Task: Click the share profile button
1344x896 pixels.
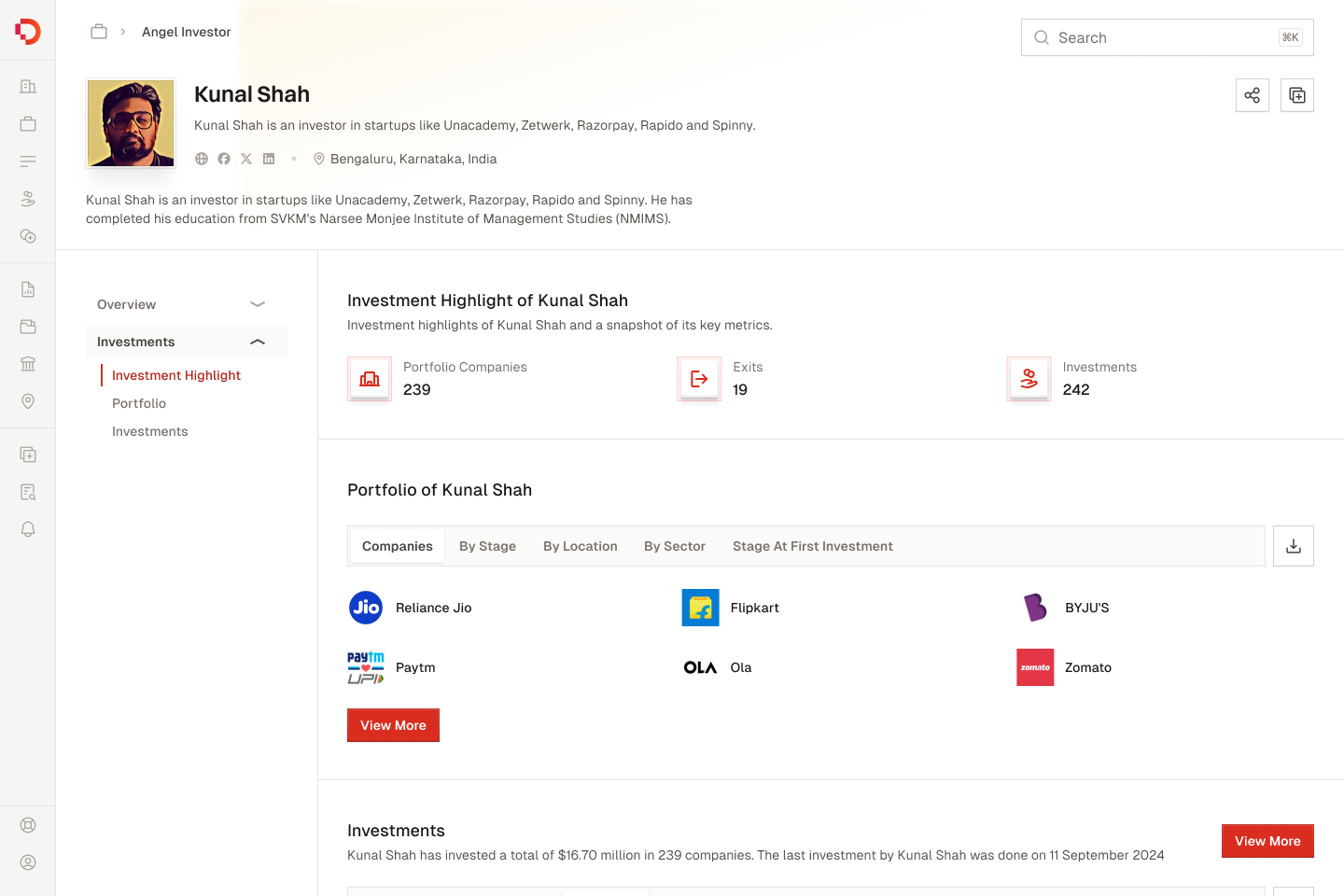Action: tap(1253, 95)
